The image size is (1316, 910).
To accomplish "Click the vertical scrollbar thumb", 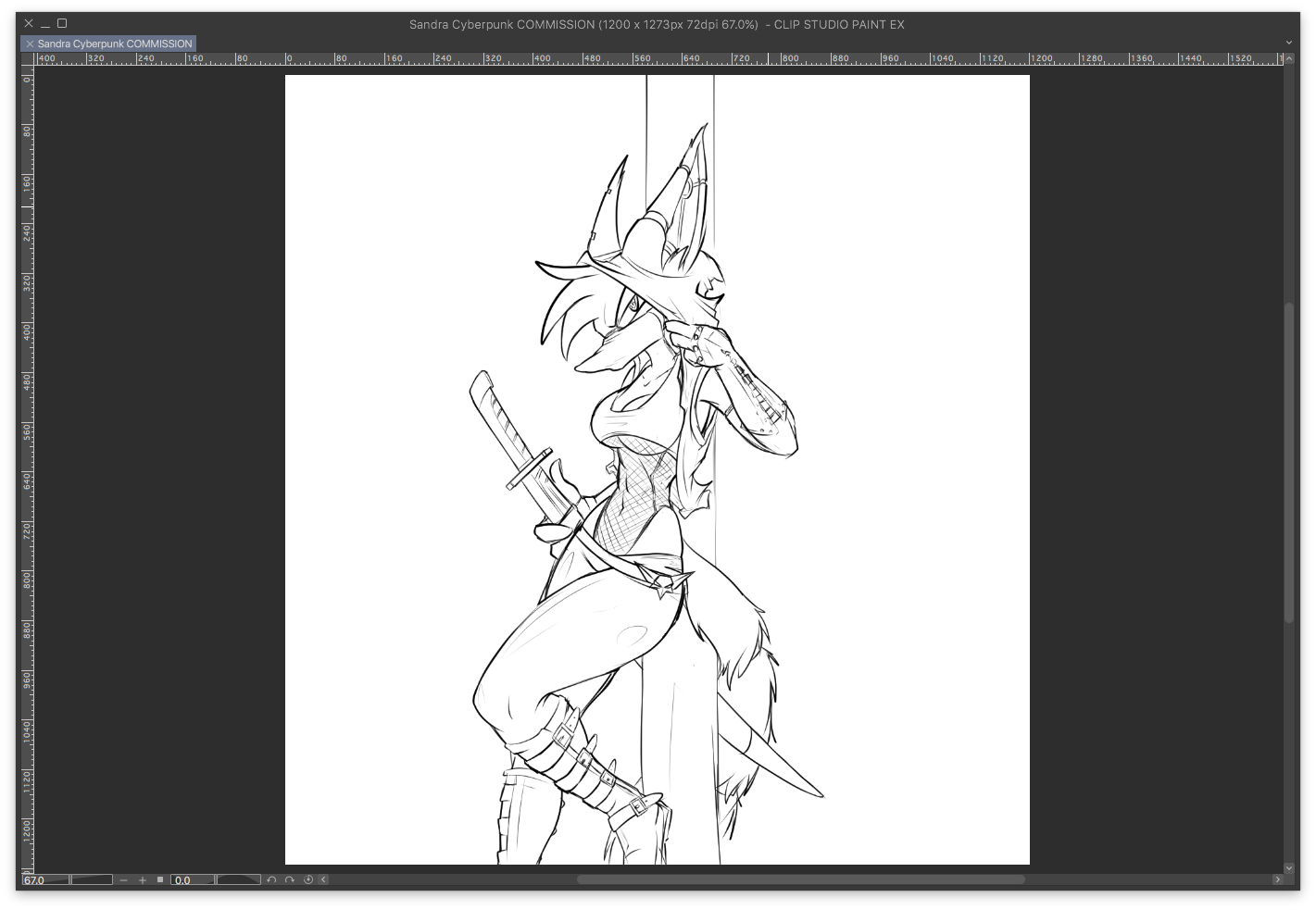I will (1289, 463).
